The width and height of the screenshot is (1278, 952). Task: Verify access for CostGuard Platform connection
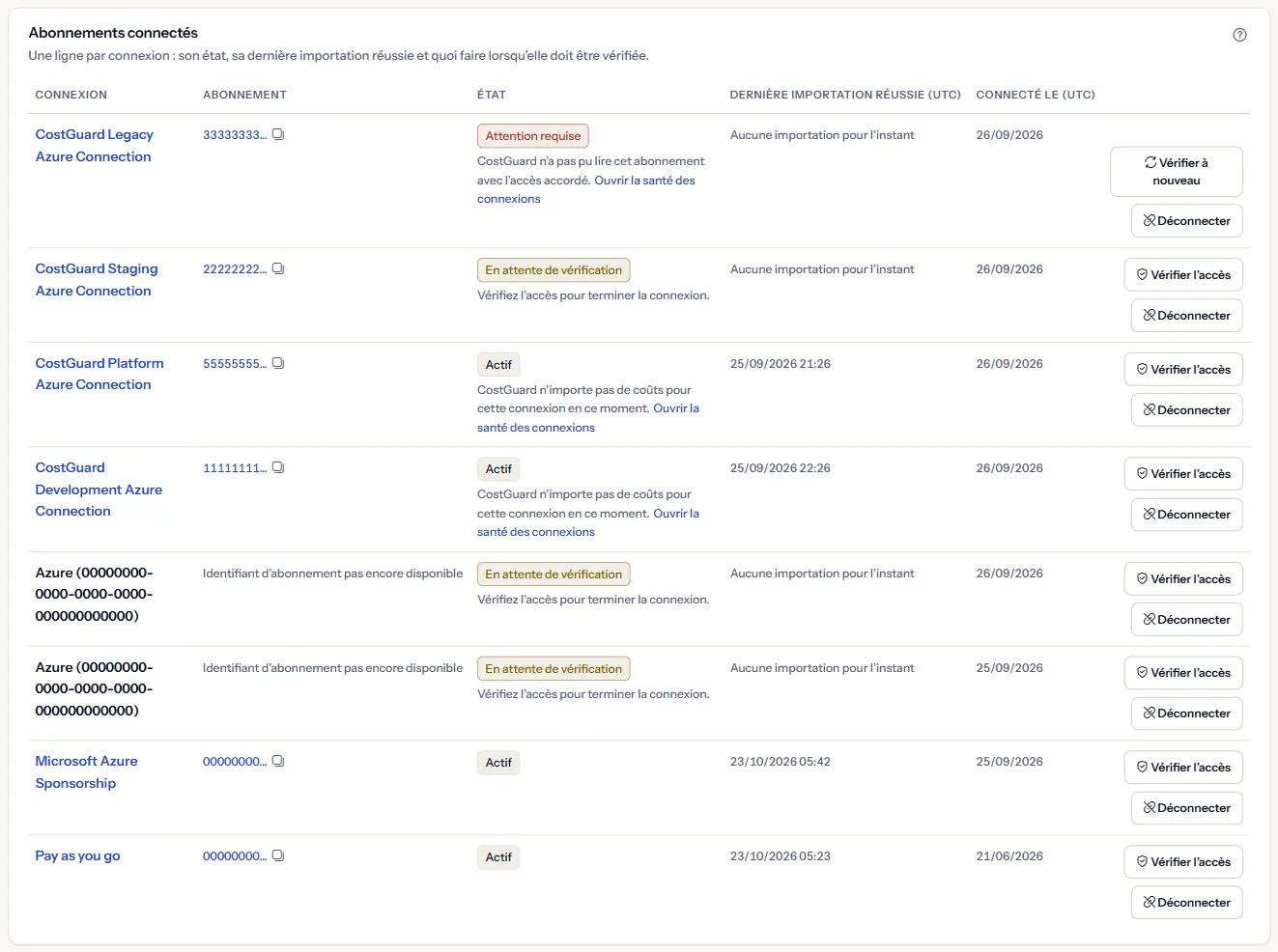[1183, 370]
